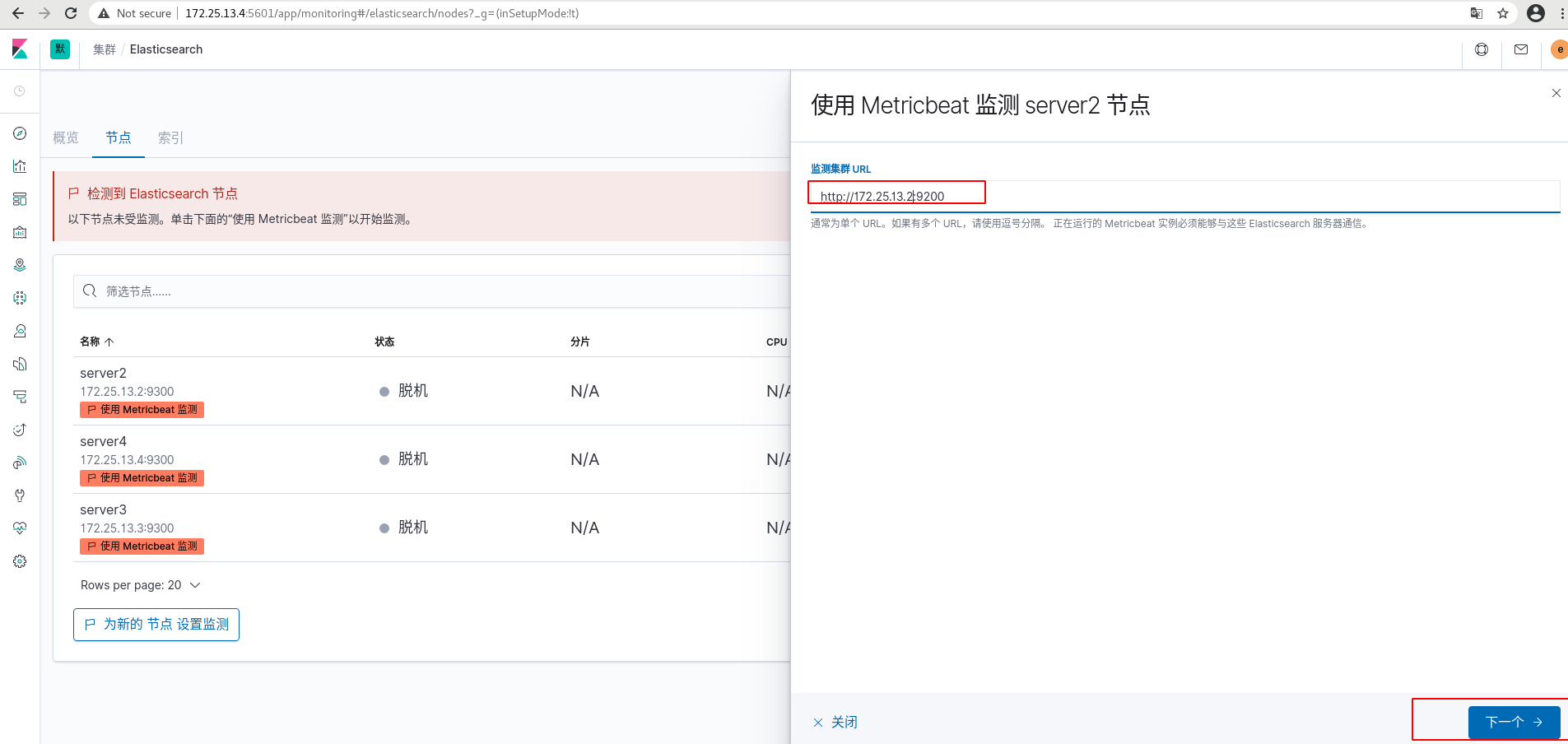
Task: Click the 172.25.13.4:9300 address text
Action: click(x=127, y=460)
